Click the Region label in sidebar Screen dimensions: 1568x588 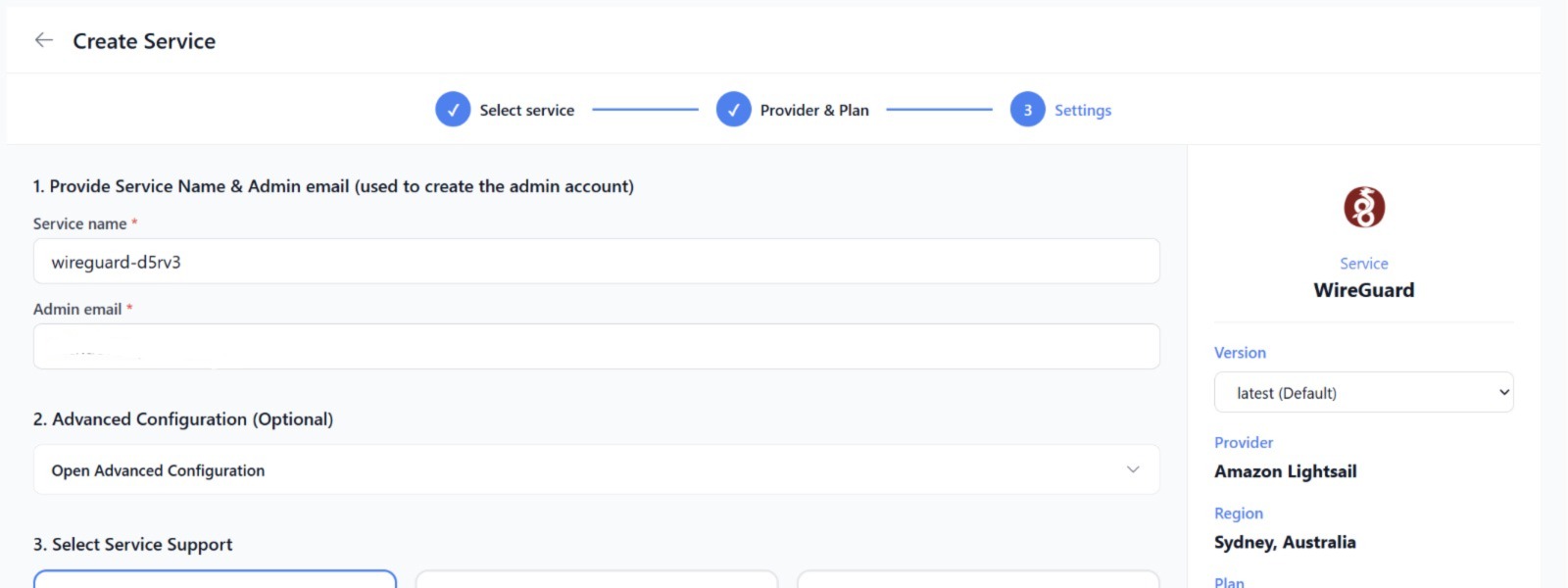pyautogui.click(x=1239, y=514)
